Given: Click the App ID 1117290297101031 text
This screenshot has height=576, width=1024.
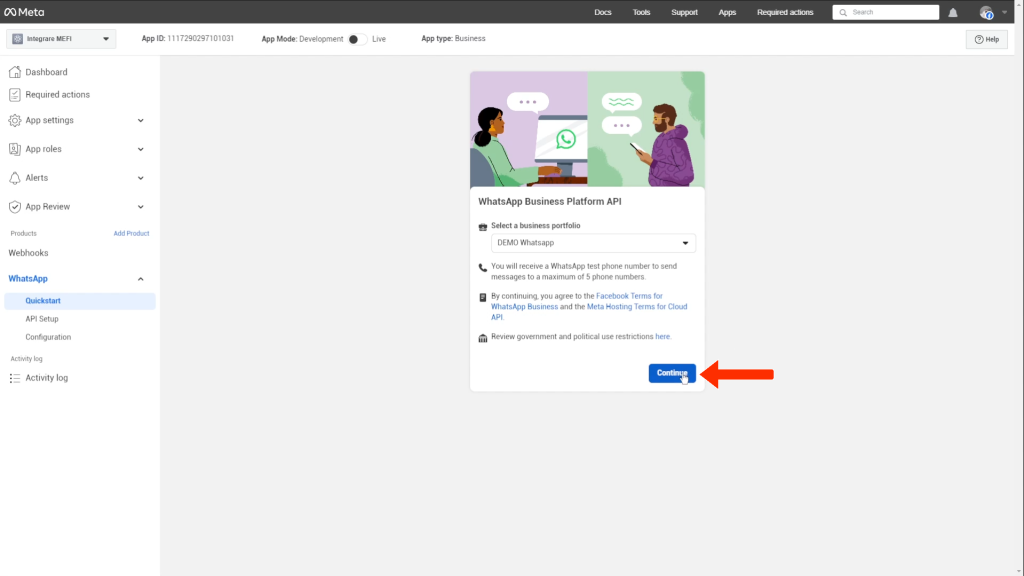Looking at the screenshot, I should tap(187, 39).
